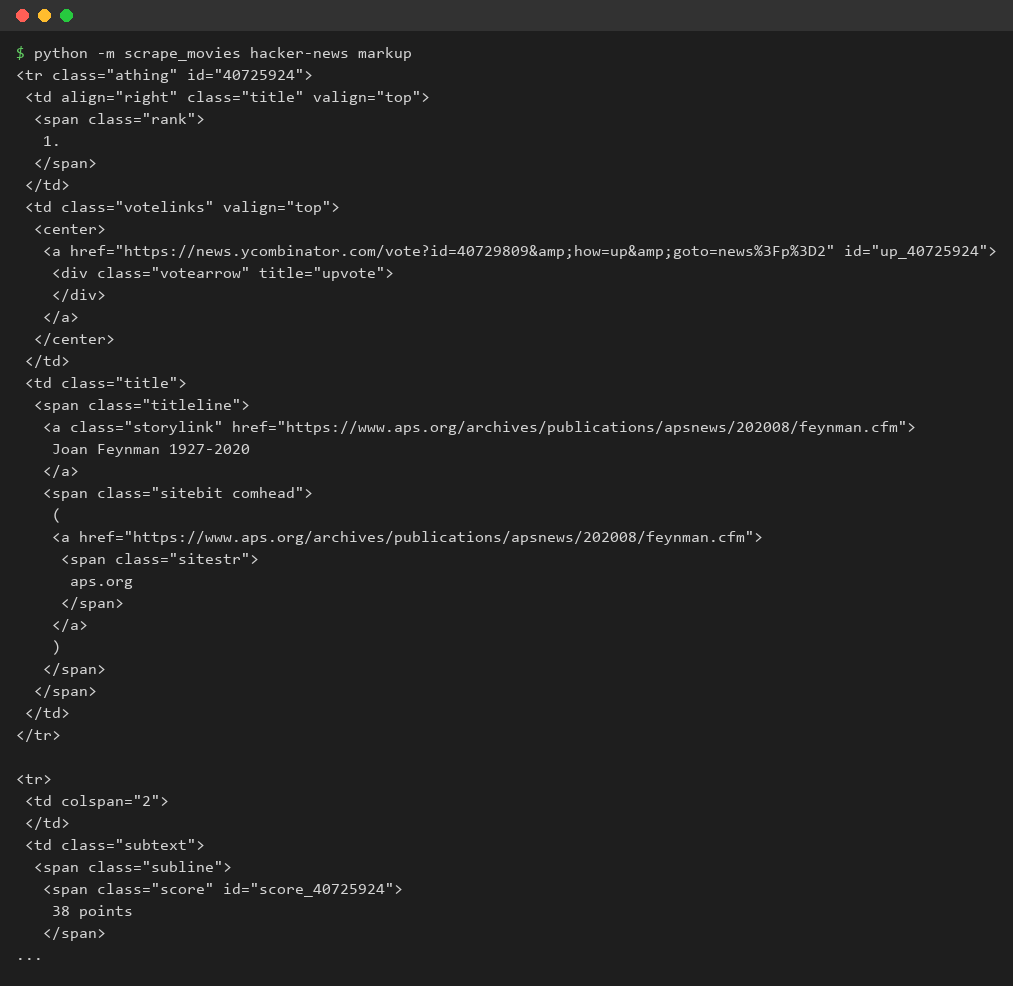This screenshot has height=986, width=1013.
Task: Click the storylink anchor line with aps.org URL
Action: [479, 426]
